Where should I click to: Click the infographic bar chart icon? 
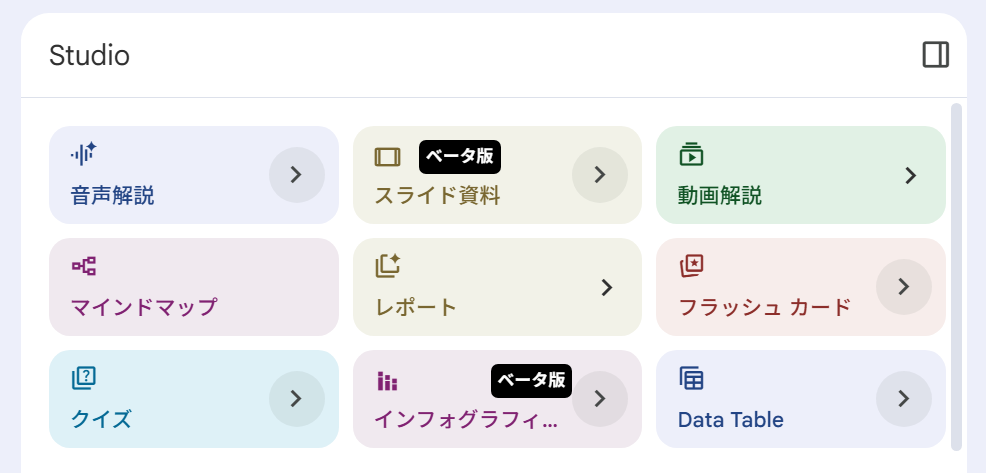tap(387, 381)
